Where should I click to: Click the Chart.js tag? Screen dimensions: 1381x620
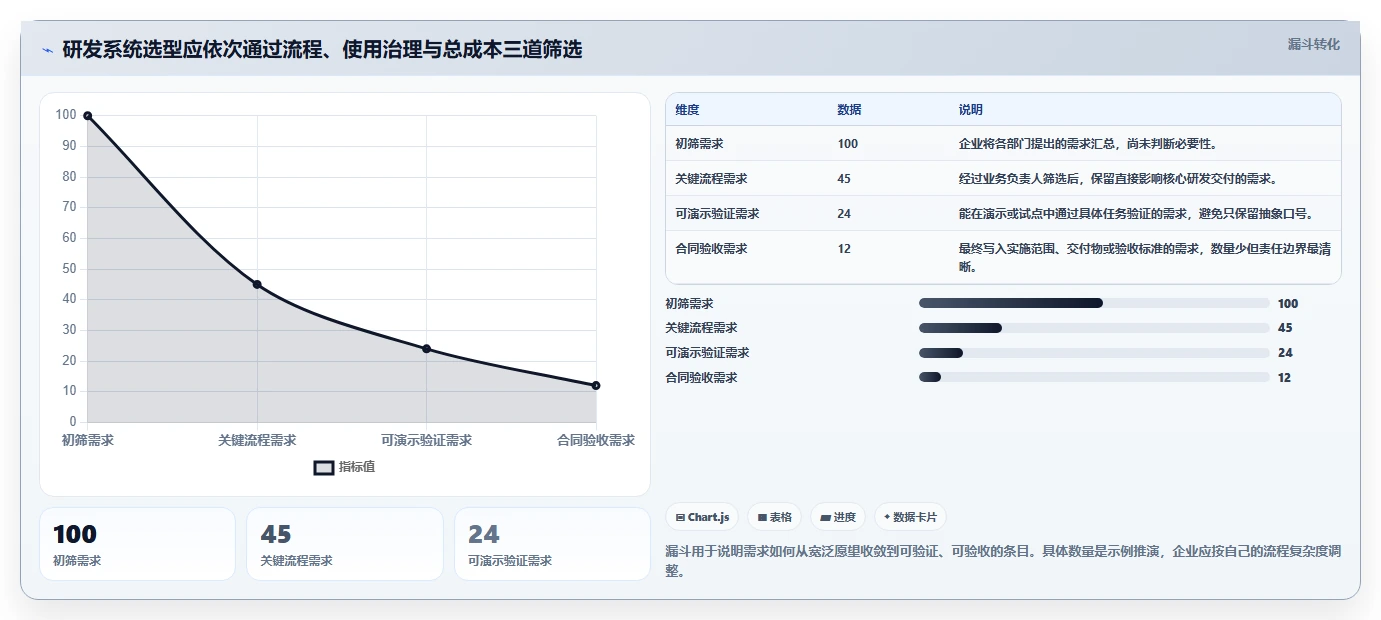click(x=702, y=517)
